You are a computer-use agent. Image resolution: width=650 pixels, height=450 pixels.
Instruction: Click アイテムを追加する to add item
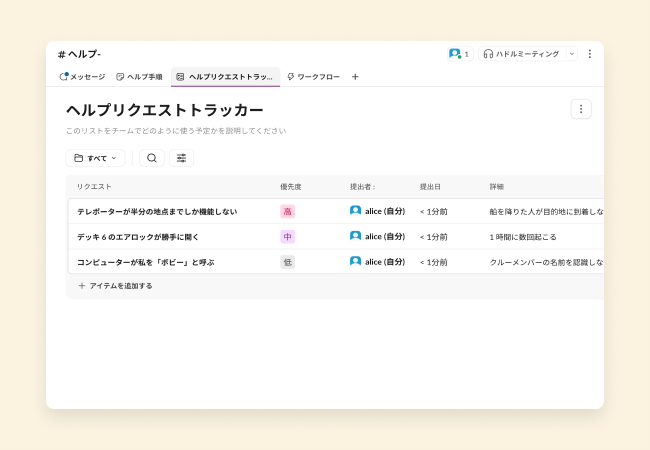pos(121,286)
